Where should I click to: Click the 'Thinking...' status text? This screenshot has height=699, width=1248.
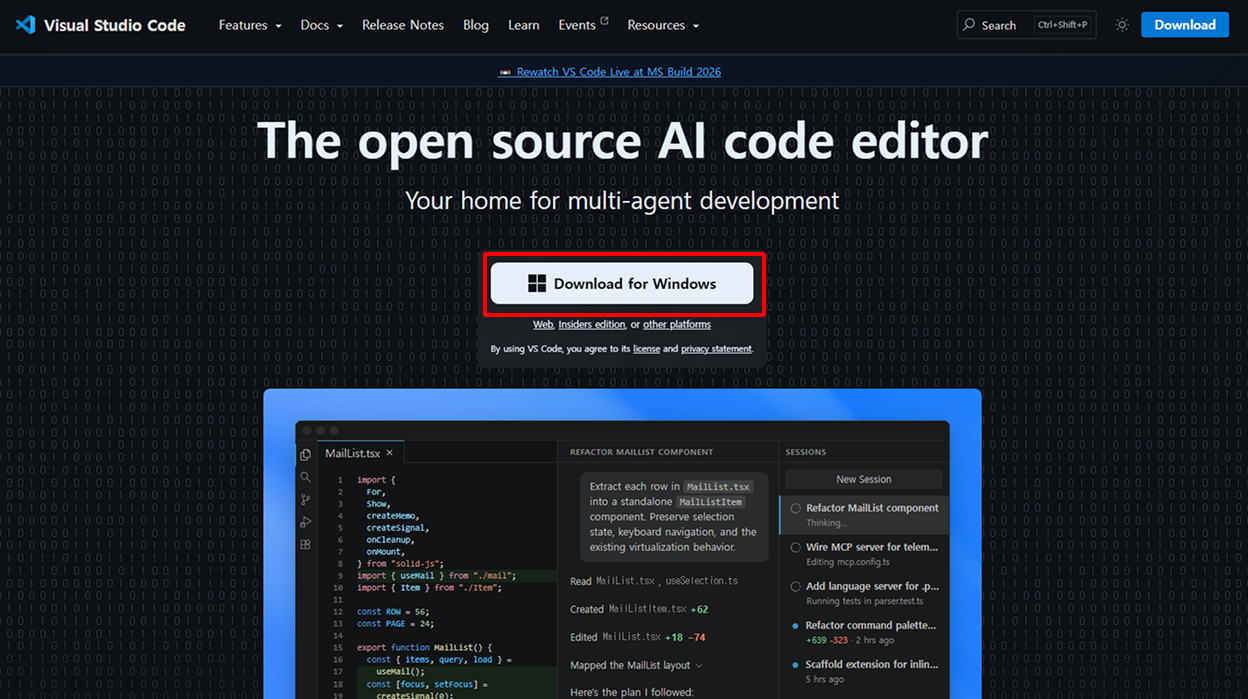pos(826,523)
